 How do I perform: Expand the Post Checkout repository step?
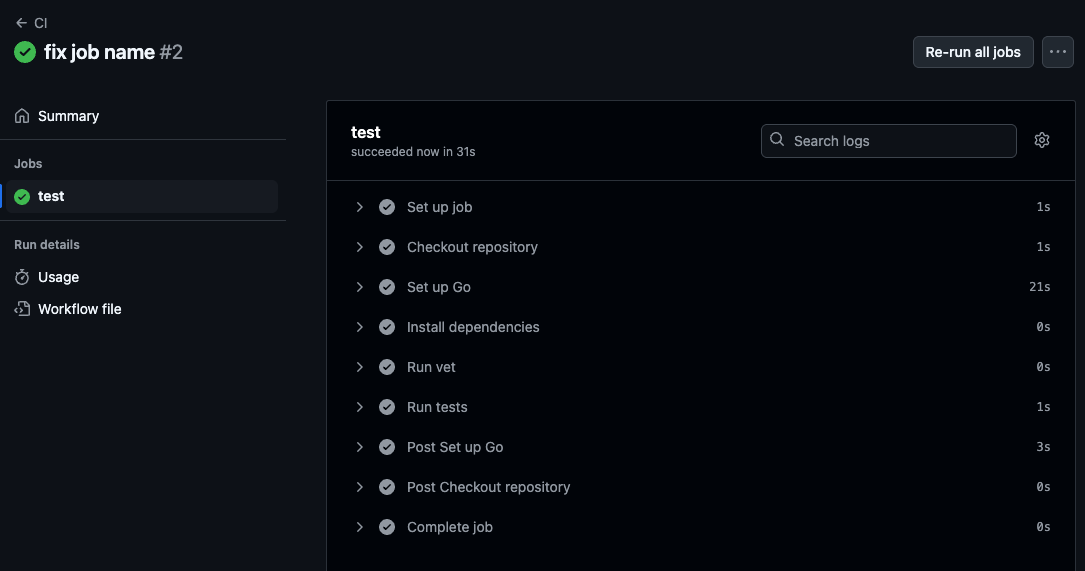tap(360, 487)
